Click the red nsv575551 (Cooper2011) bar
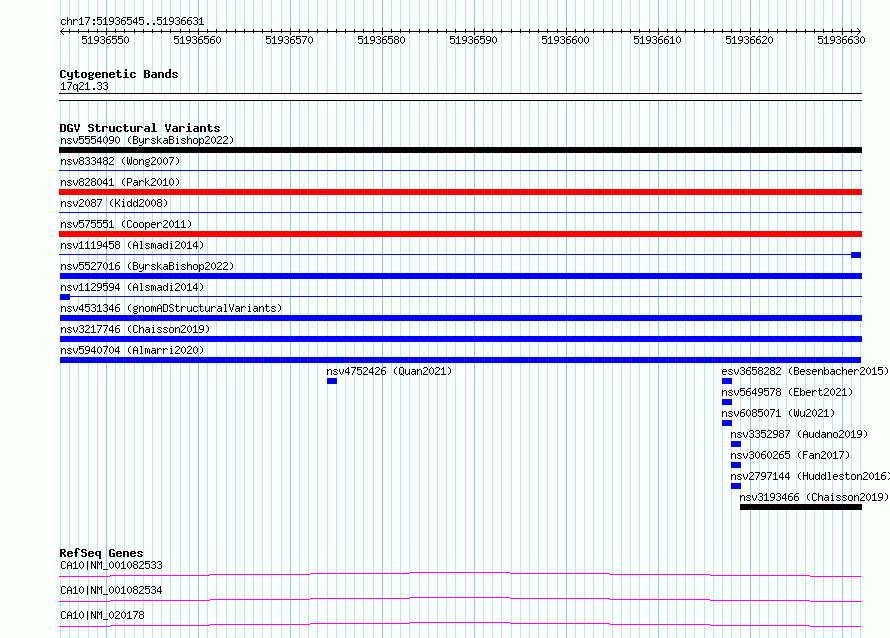890x638 pixels. tap(460, 234)
